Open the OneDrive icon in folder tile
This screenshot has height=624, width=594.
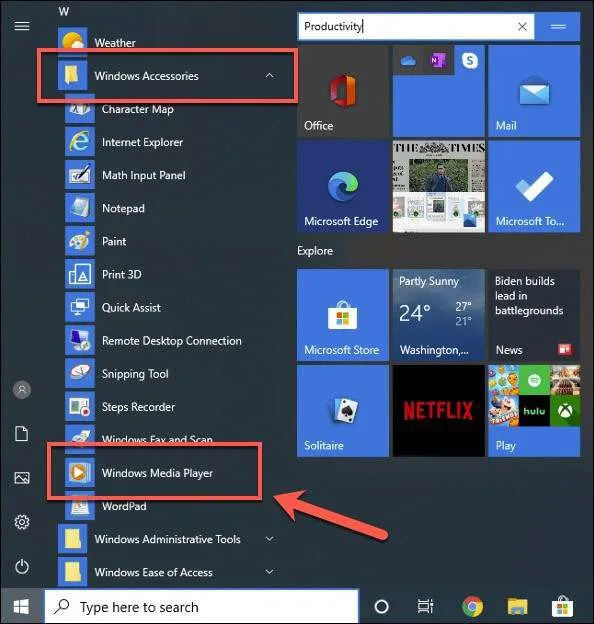pyautogui.click(x=408, y=61)
